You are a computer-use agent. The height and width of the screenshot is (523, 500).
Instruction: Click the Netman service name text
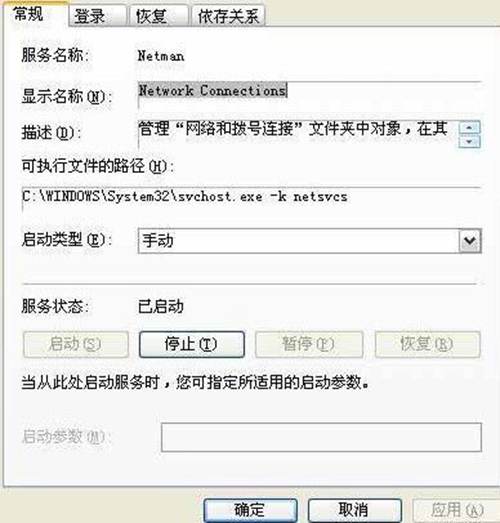click(161, 56)
